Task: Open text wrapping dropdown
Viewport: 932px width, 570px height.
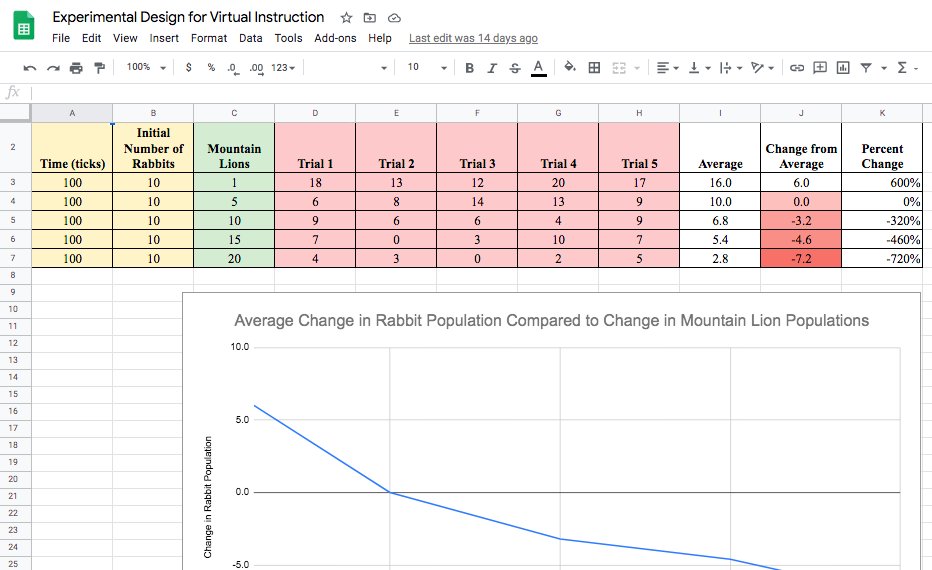Action: point(731,68)
